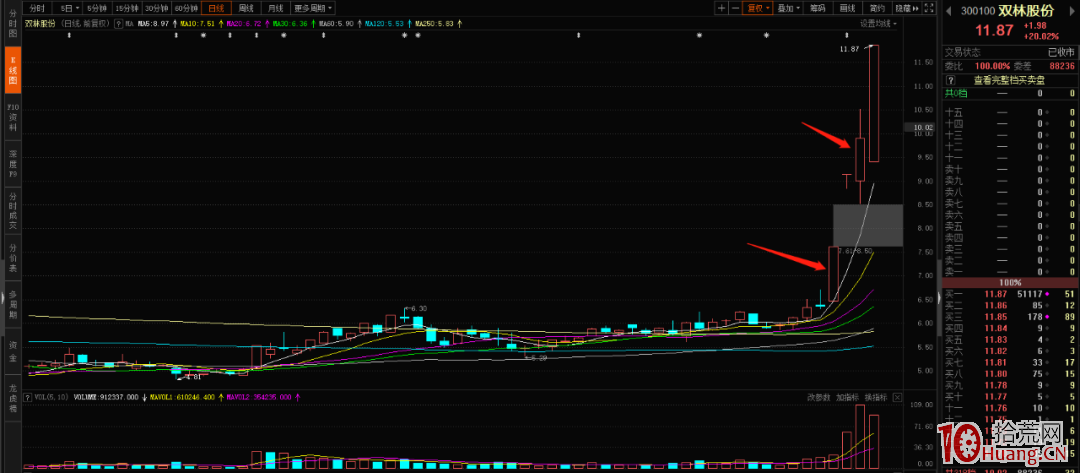Open 分价表 sidebar item
This screenshot has width=1080, height=473.
12,257
